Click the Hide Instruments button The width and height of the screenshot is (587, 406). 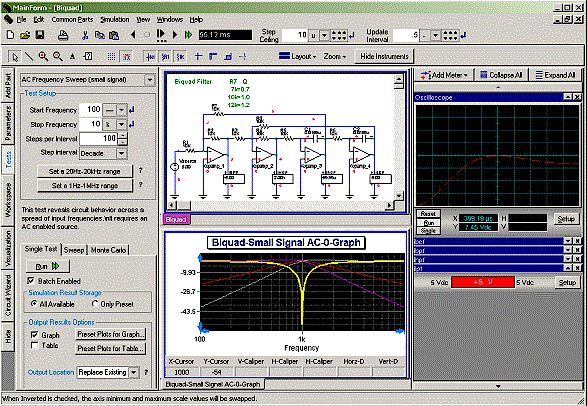(384, 57)
